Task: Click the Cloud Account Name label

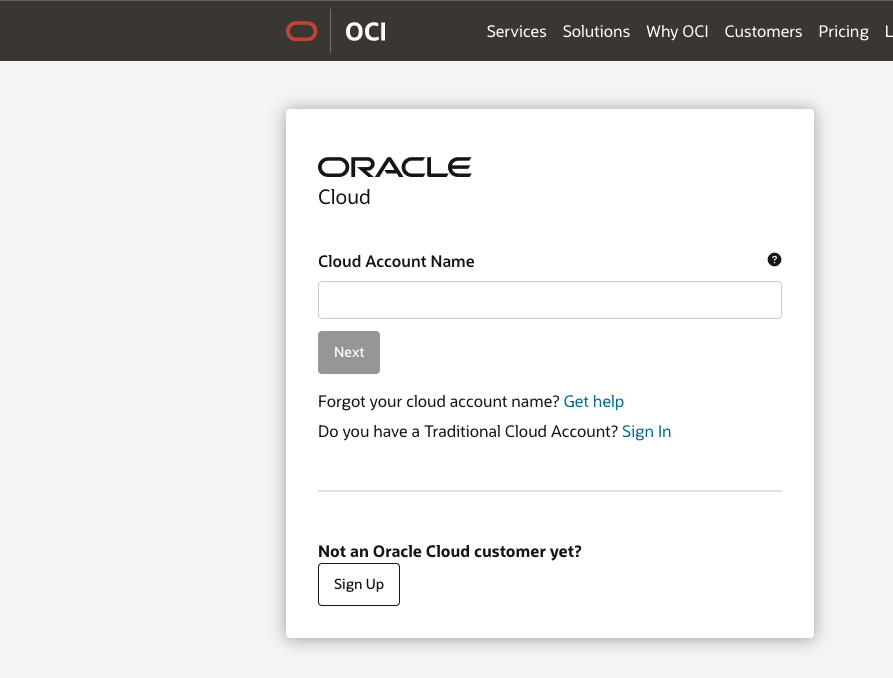Action: click(x=396, y=261)
